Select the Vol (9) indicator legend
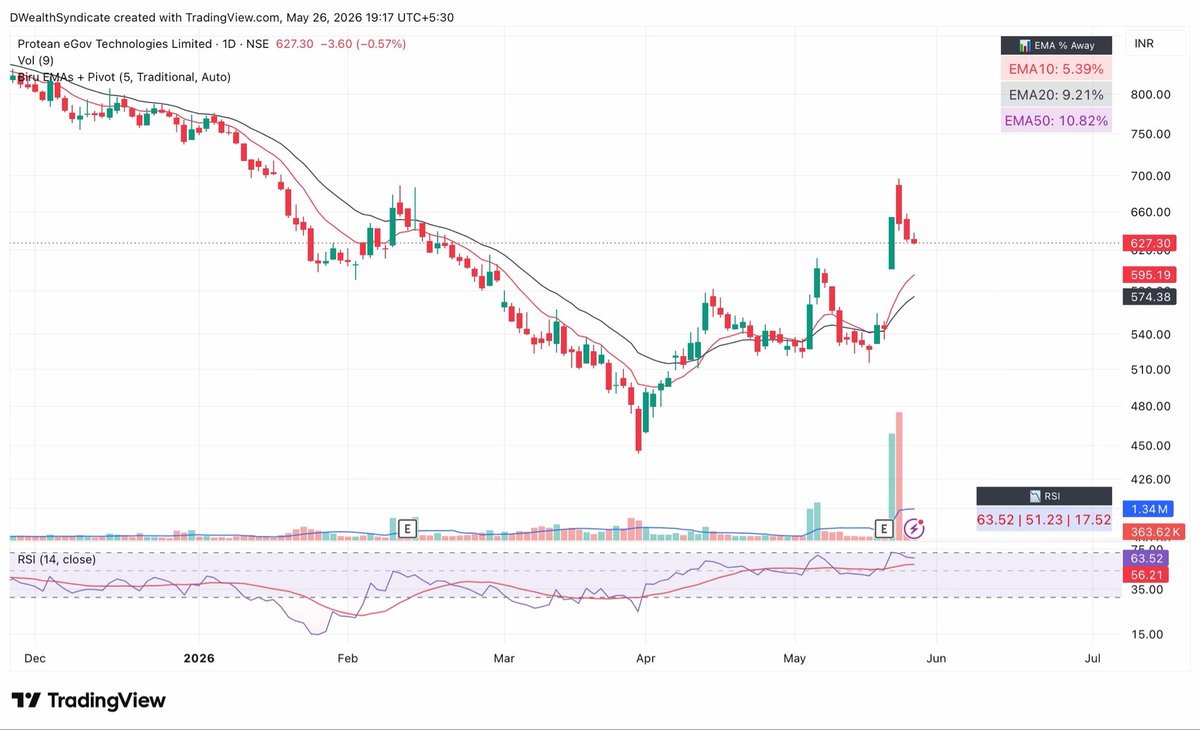The height and width of the screenshot is (730, 1200). 35,61
